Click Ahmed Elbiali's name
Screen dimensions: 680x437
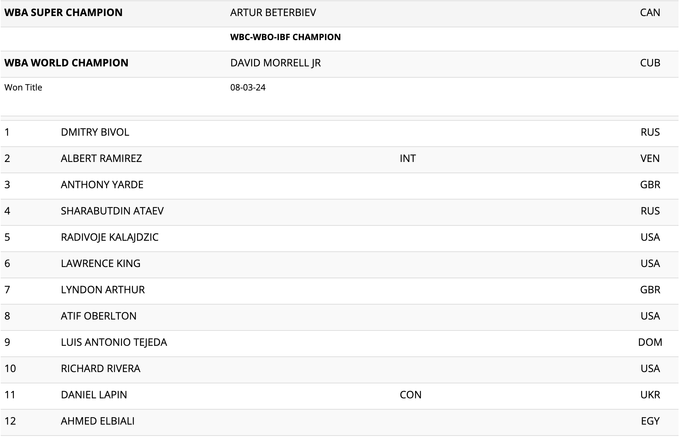point(98,421)
